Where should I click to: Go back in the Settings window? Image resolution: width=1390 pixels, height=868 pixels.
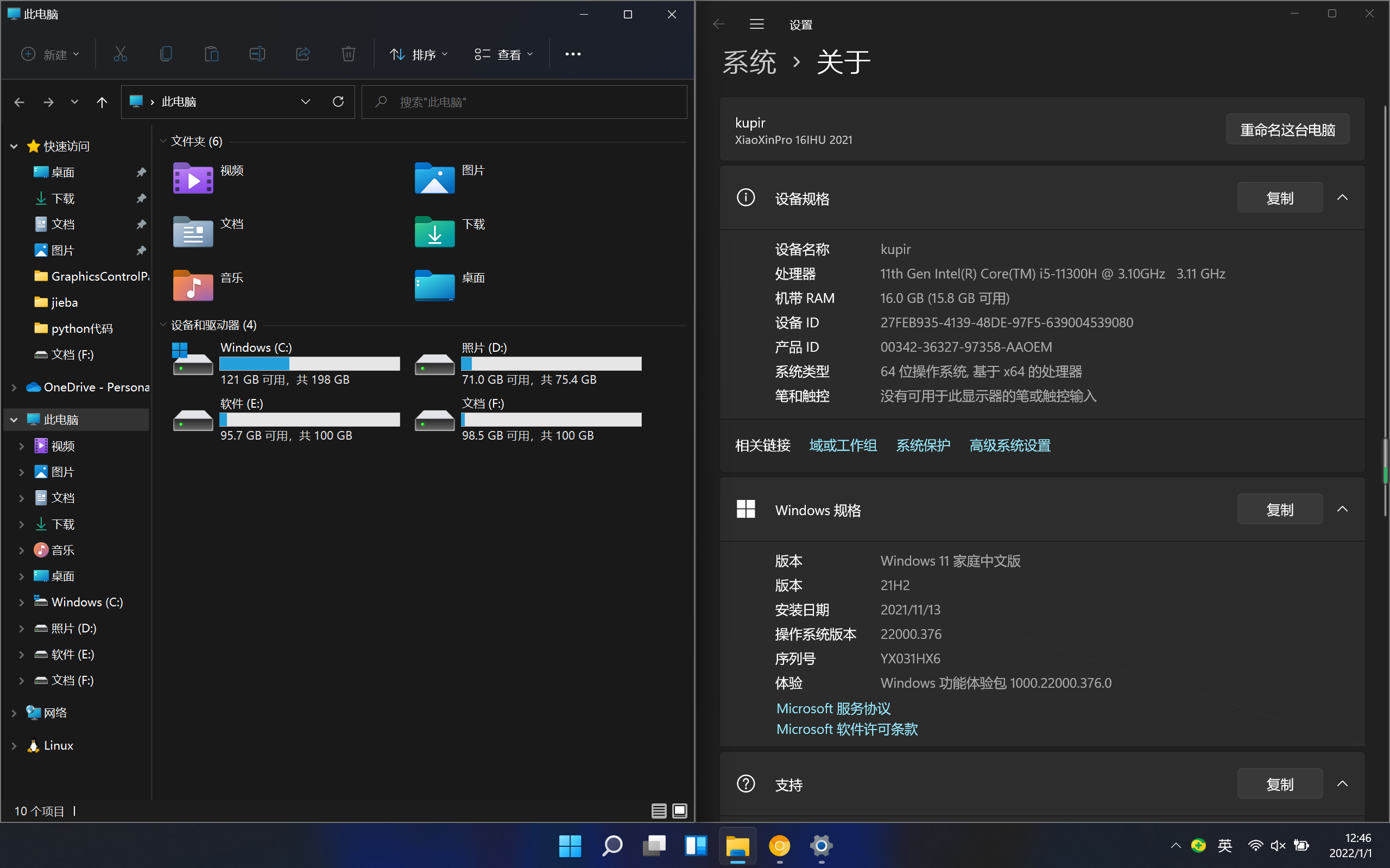coord(718,24)
